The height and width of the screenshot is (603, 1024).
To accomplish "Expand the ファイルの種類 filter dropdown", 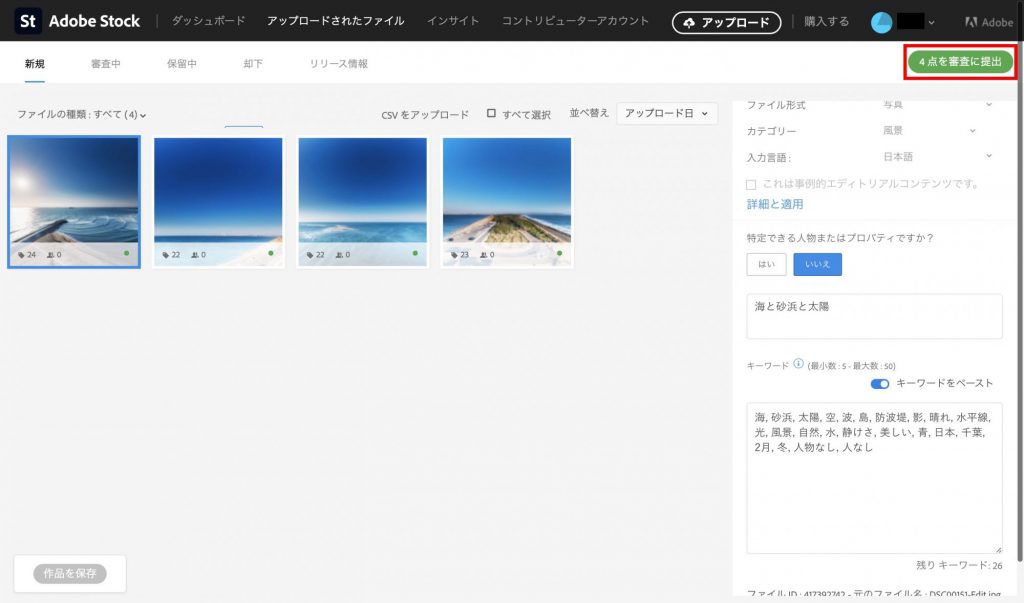I will click(82, 115).
